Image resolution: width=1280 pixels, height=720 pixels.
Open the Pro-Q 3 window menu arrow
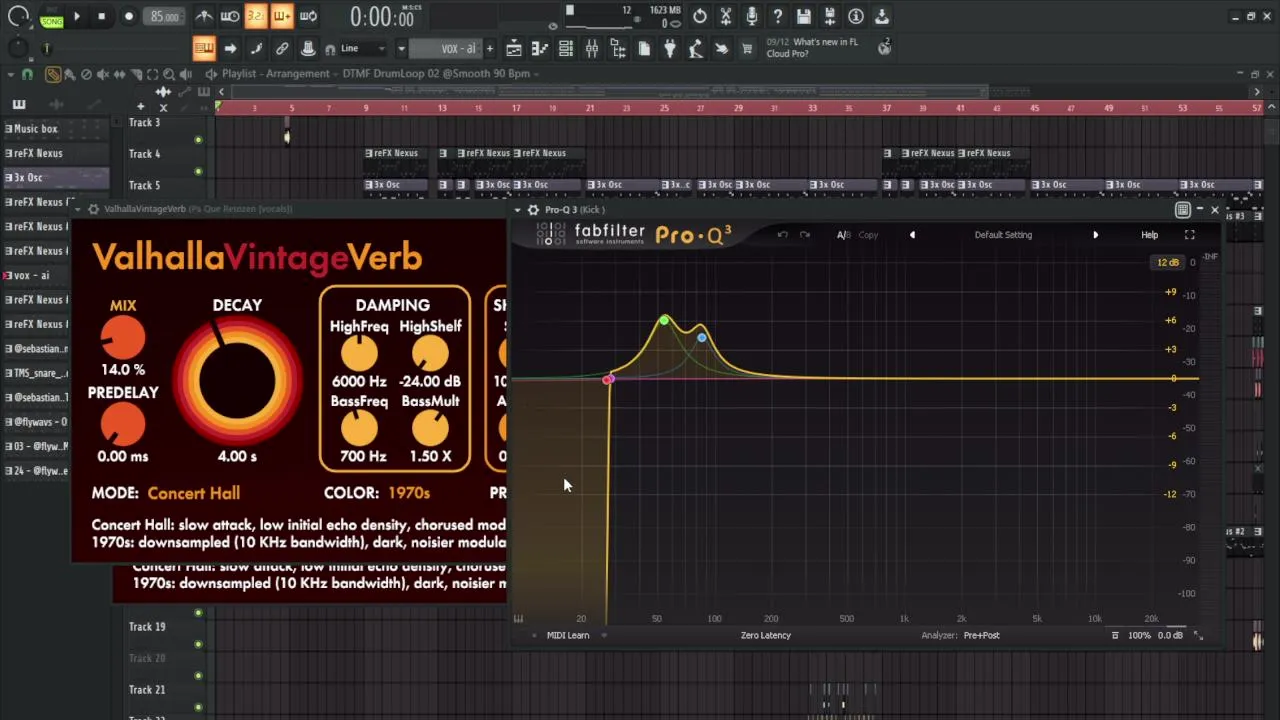point(518,210)
